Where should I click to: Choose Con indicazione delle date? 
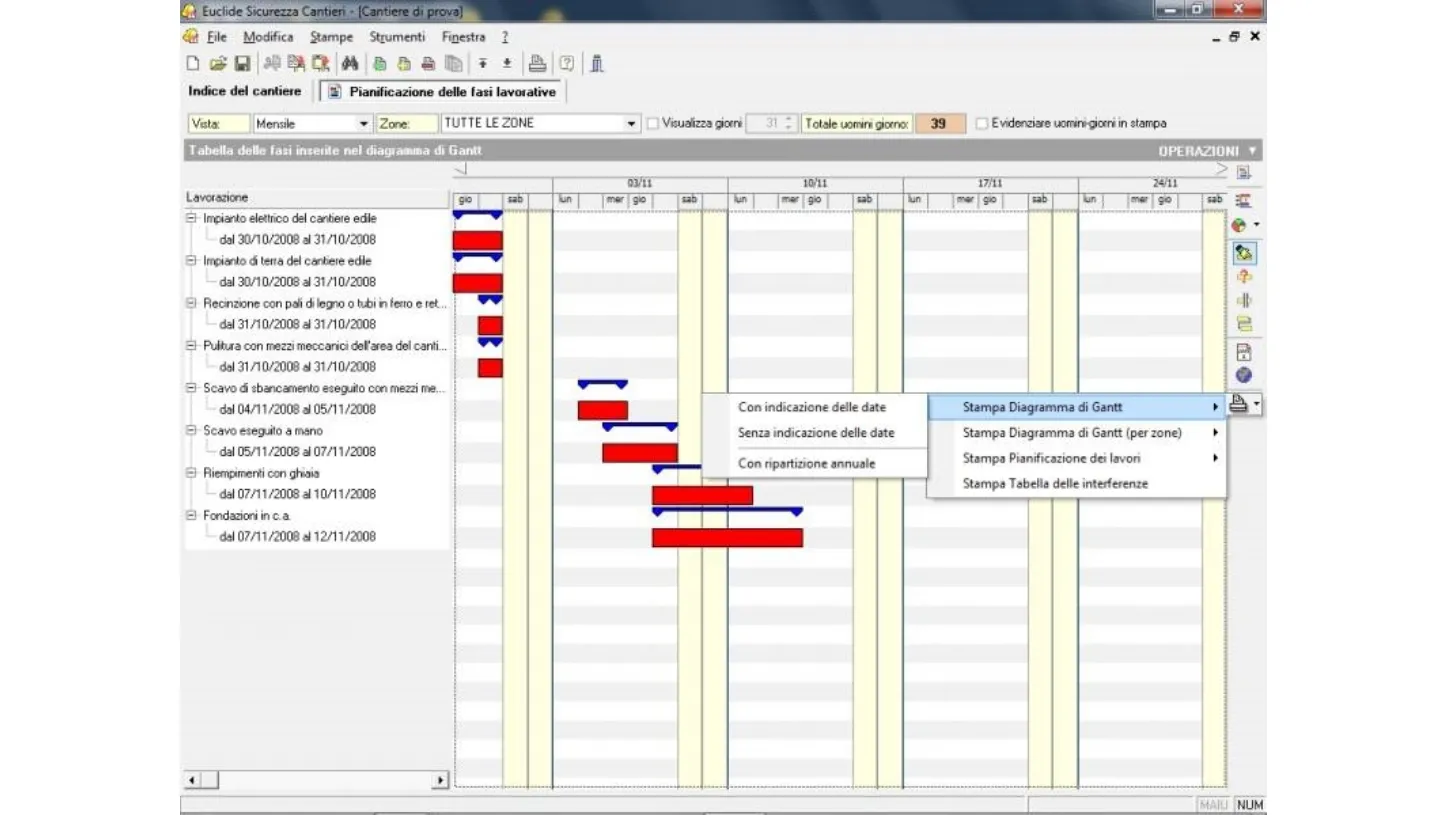[x=814, y=407]
